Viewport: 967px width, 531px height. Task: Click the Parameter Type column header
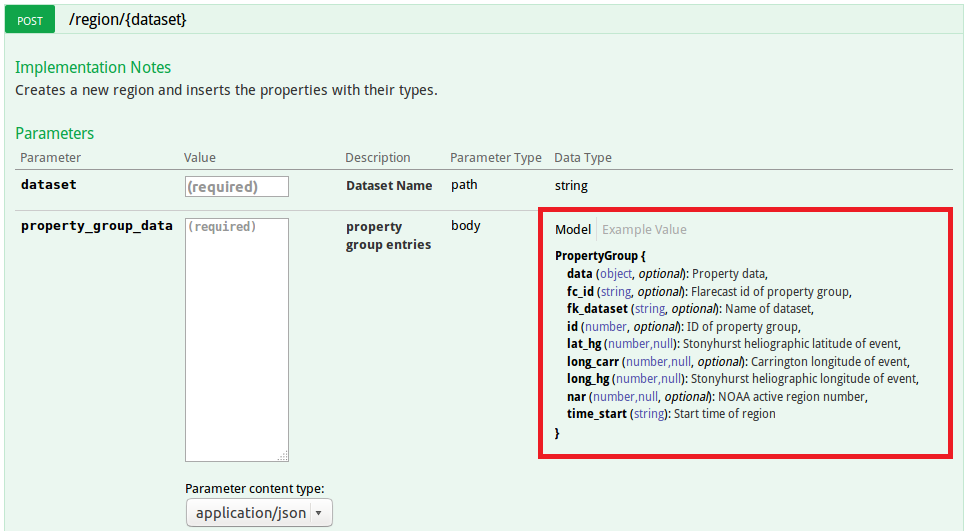click(495, 158)
